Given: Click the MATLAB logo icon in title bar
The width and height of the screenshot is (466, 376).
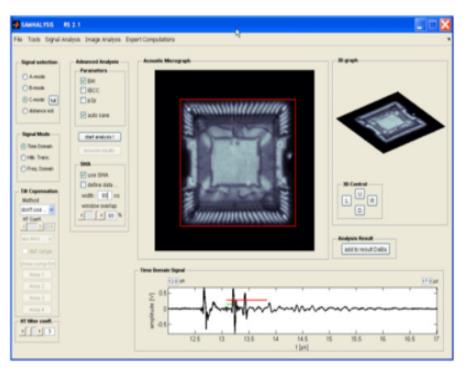Looking at the screenshot, I should tap(16, 25).
